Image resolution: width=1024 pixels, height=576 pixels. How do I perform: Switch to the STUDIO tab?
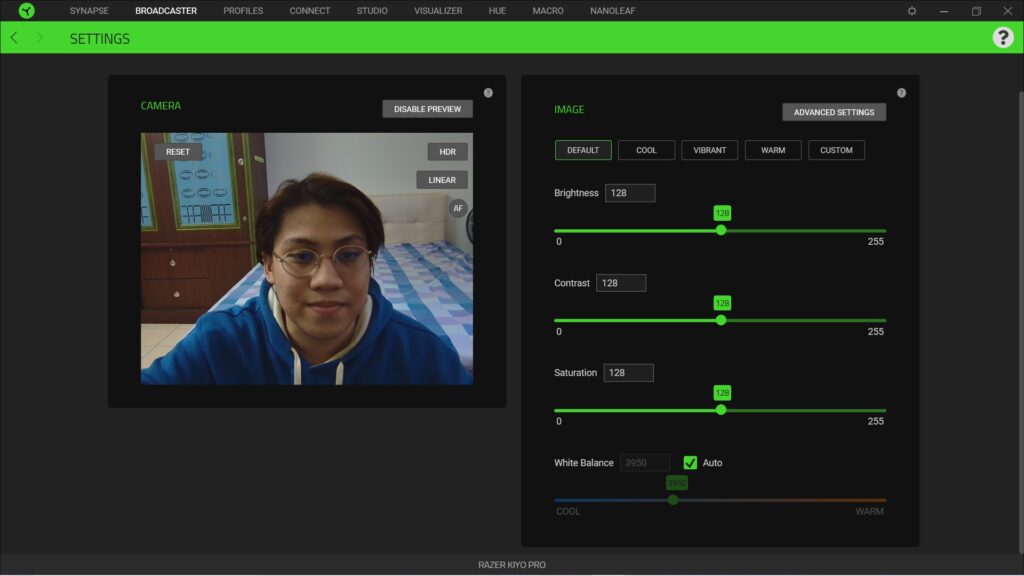(x=371, y=11)
